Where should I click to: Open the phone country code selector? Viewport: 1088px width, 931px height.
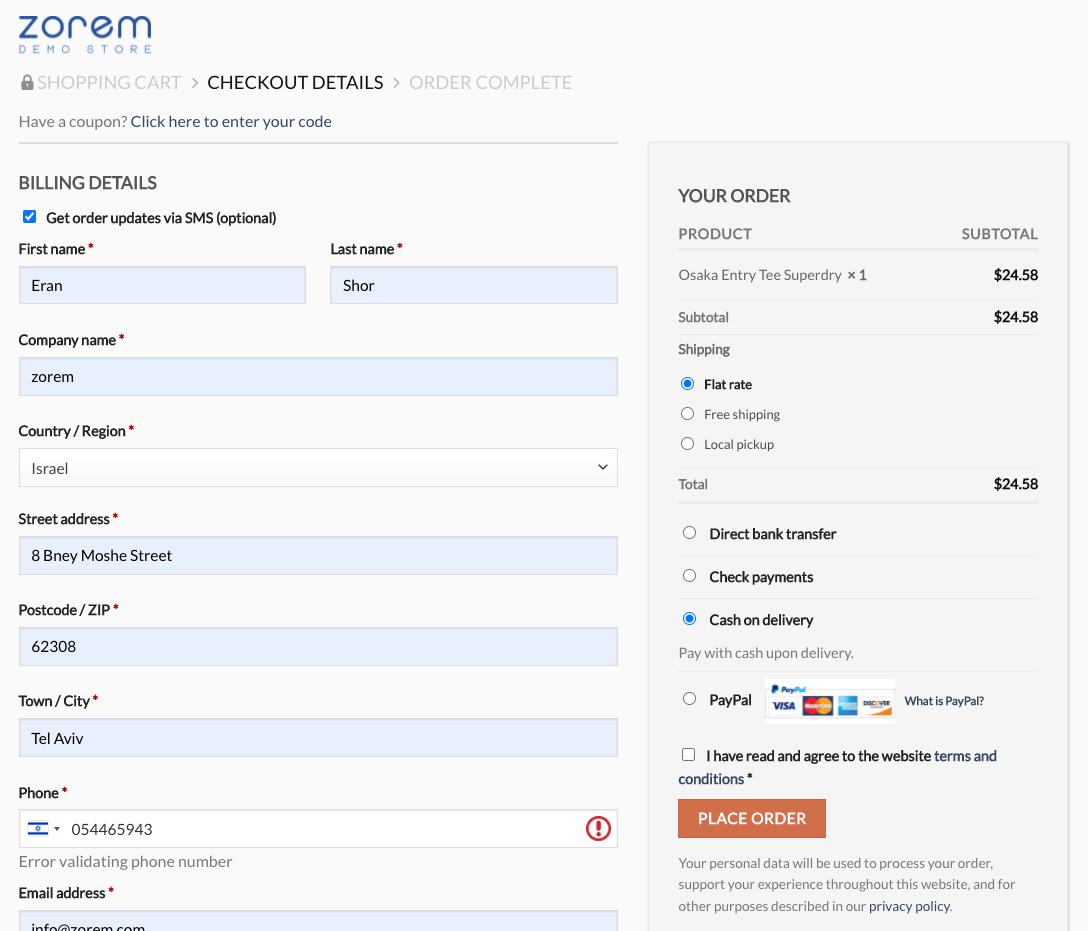pos(44,828)
